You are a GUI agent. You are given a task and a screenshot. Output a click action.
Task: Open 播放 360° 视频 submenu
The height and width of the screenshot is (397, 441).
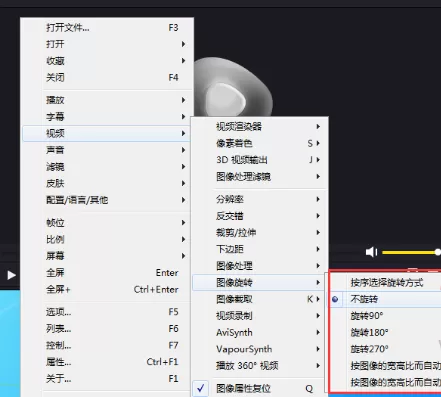(x=259, y=366)
